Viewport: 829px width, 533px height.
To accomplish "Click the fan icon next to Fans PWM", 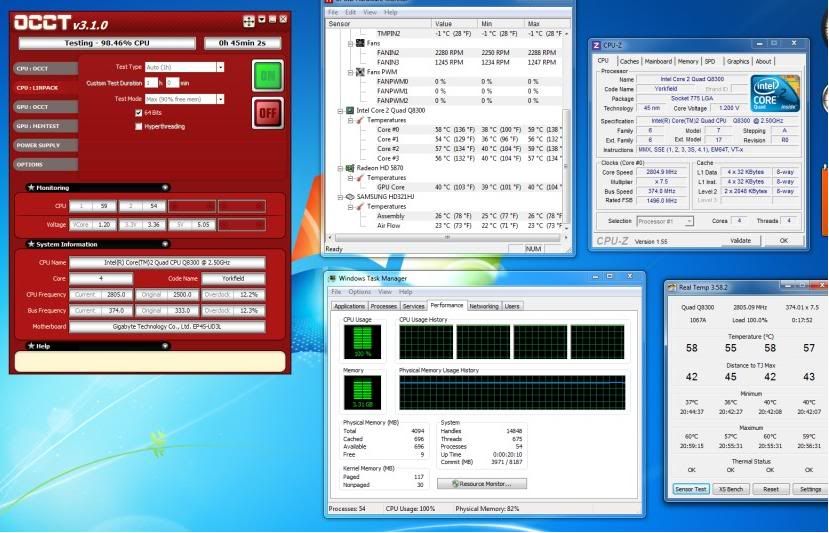I will click(360, 72).
